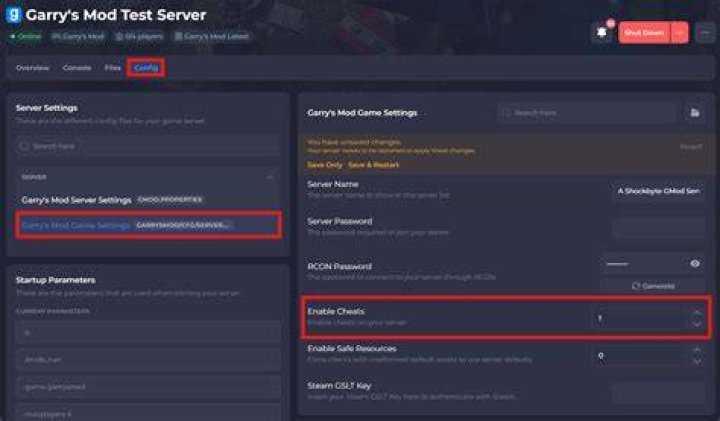
Task: Click Revert in the unsaved changes banner
Action: (x=691, y=146)
